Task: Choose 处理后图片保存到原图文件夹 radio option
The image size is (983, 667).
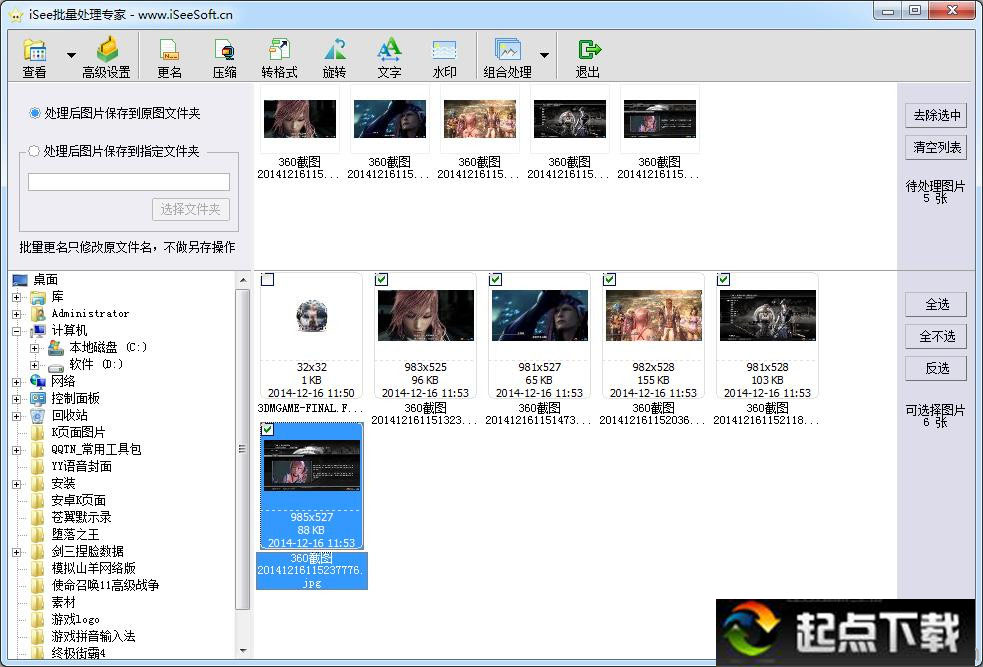Action: 34,113
